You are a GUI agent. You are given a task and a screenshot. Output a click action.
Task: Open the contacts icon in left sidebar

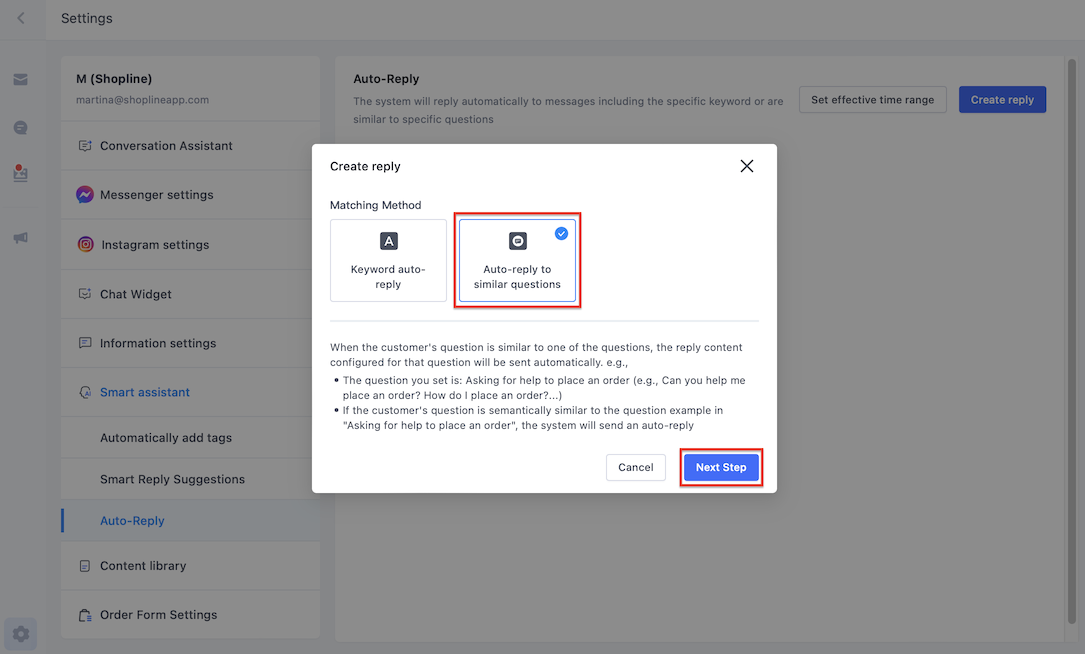coord(21,172)
